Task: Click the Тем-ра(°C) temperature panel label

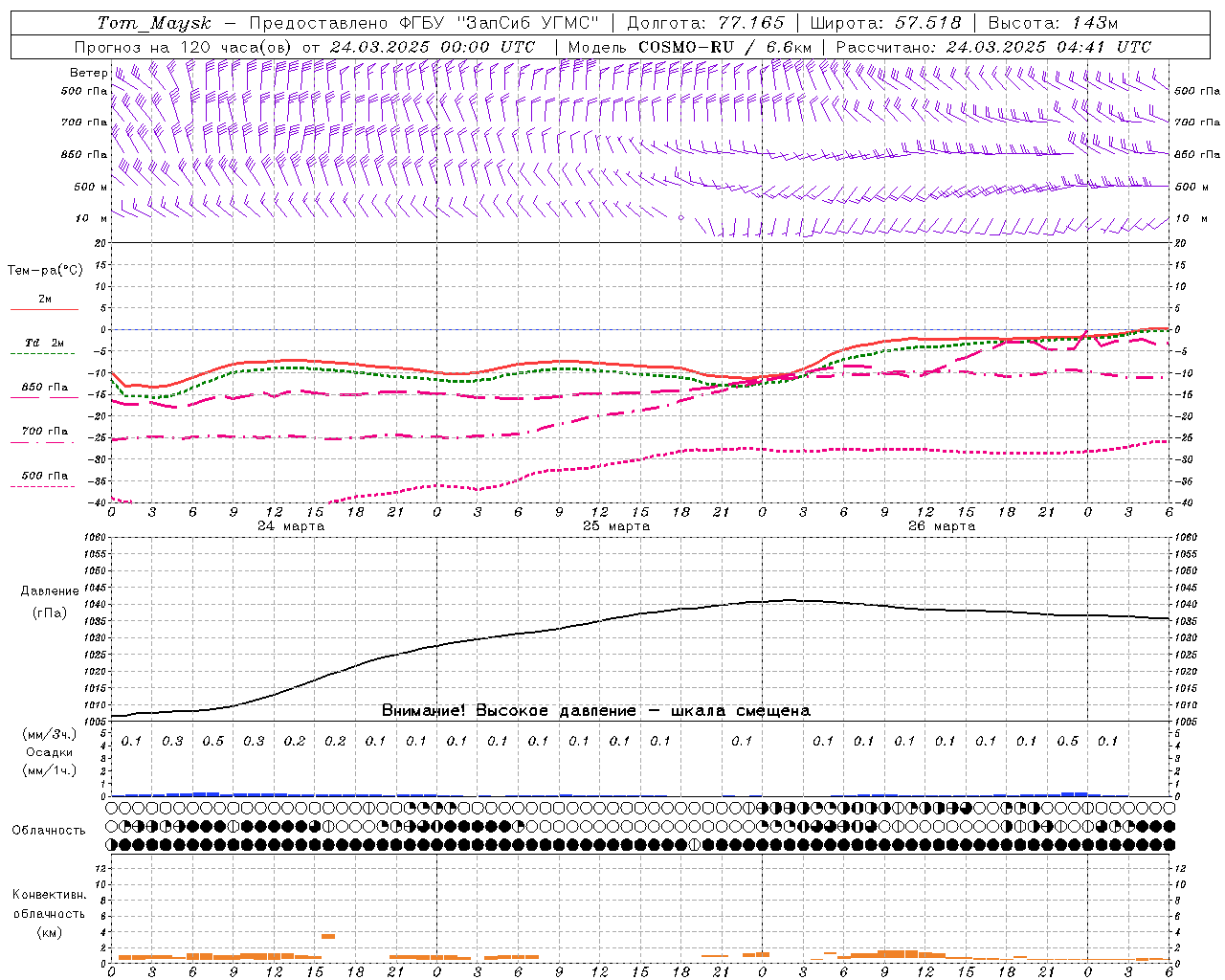Action: coord(45,271)
